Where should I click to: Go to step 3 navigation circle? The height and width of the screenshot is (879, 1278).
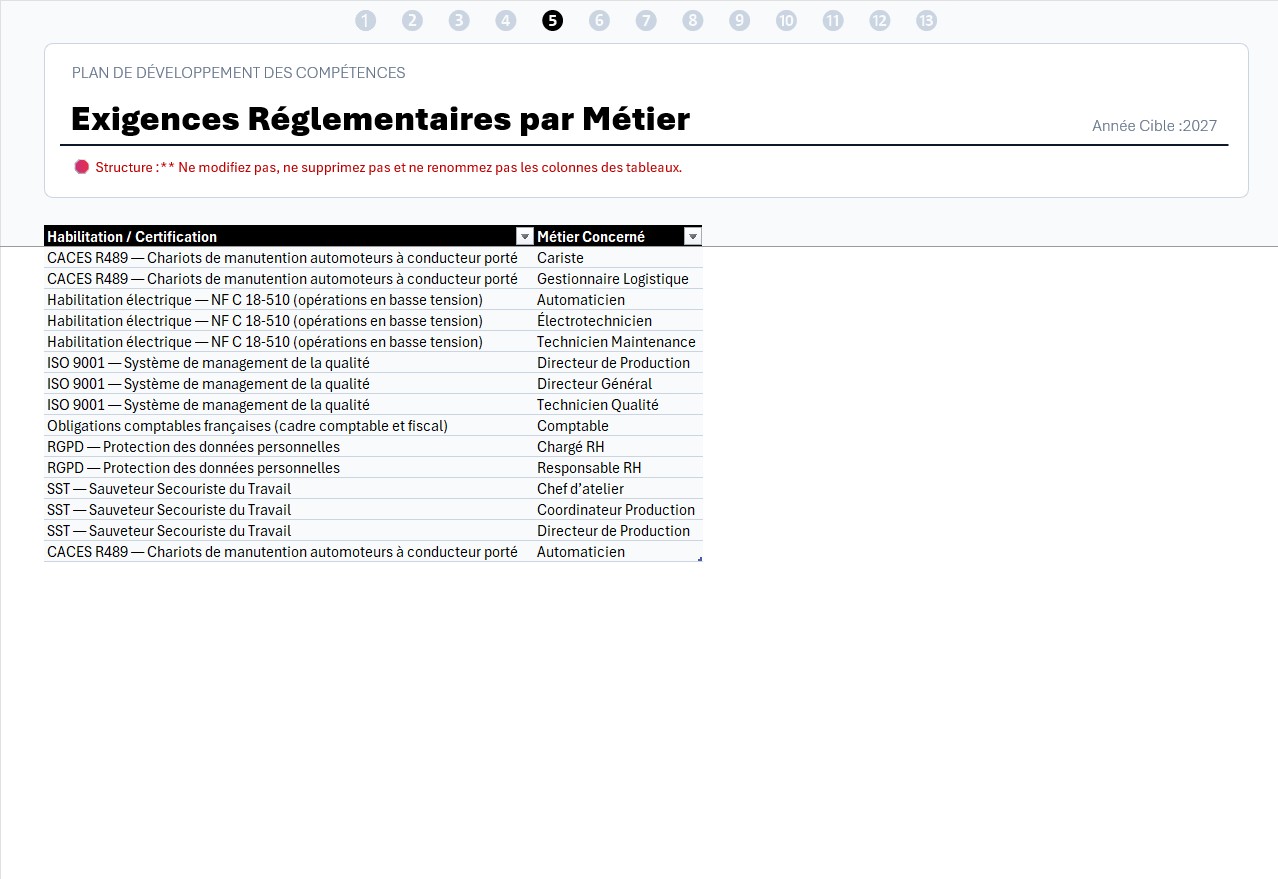[459, 20]
